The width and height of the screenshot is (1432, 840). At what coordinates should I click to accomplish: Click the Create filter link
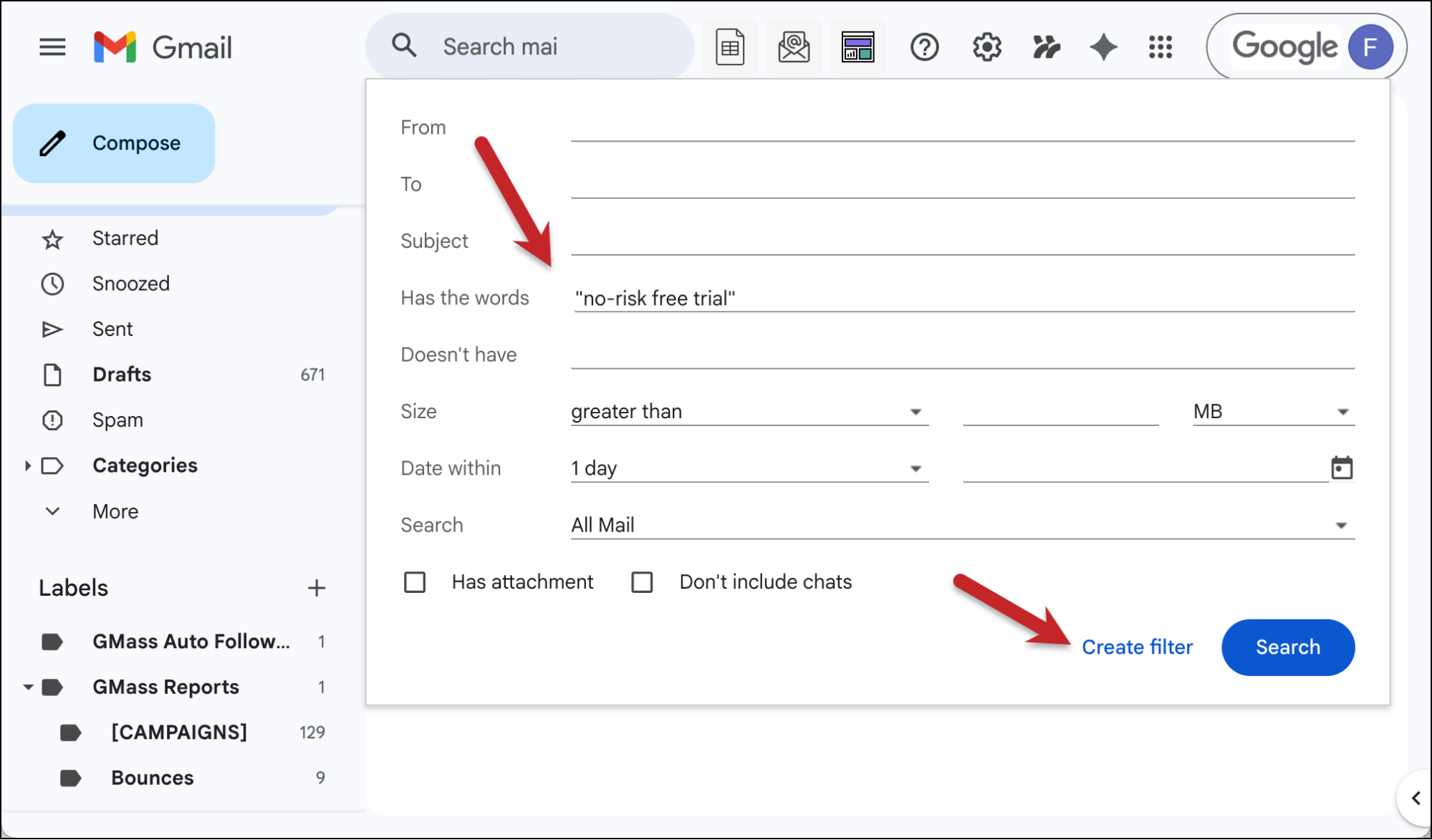coord(1137,647)
